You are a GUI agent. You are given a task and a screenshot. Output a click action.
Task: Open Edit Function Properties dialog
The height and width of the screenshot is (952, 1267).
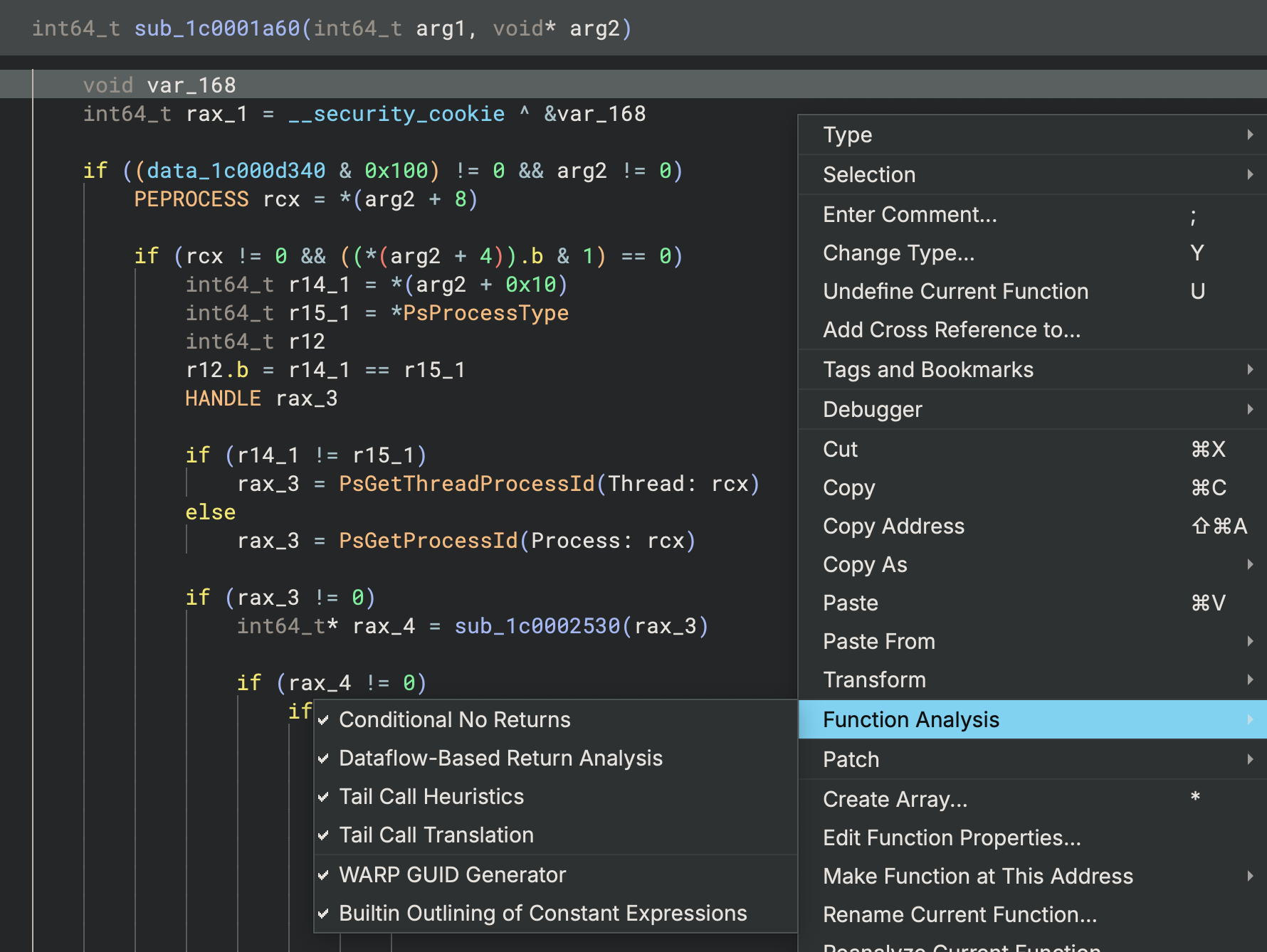1032,837
